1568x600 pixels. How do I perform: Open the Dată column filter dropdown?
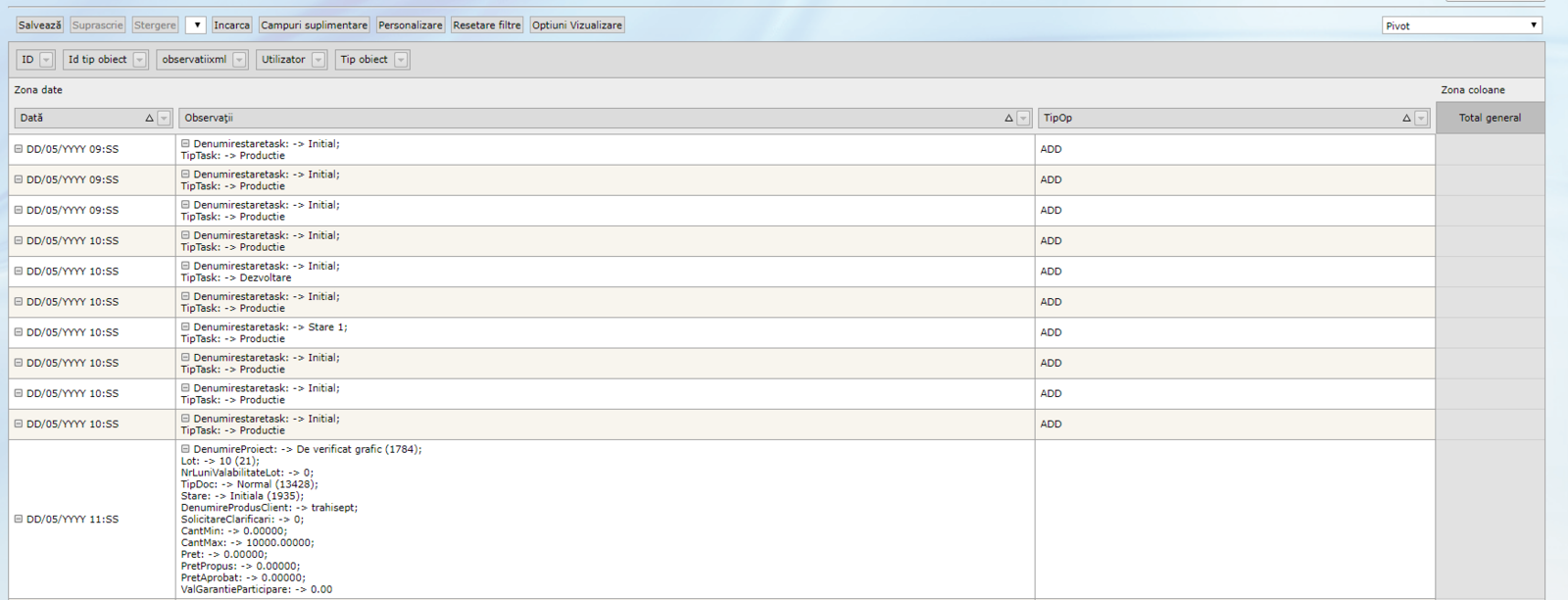(x=164, y=119)
